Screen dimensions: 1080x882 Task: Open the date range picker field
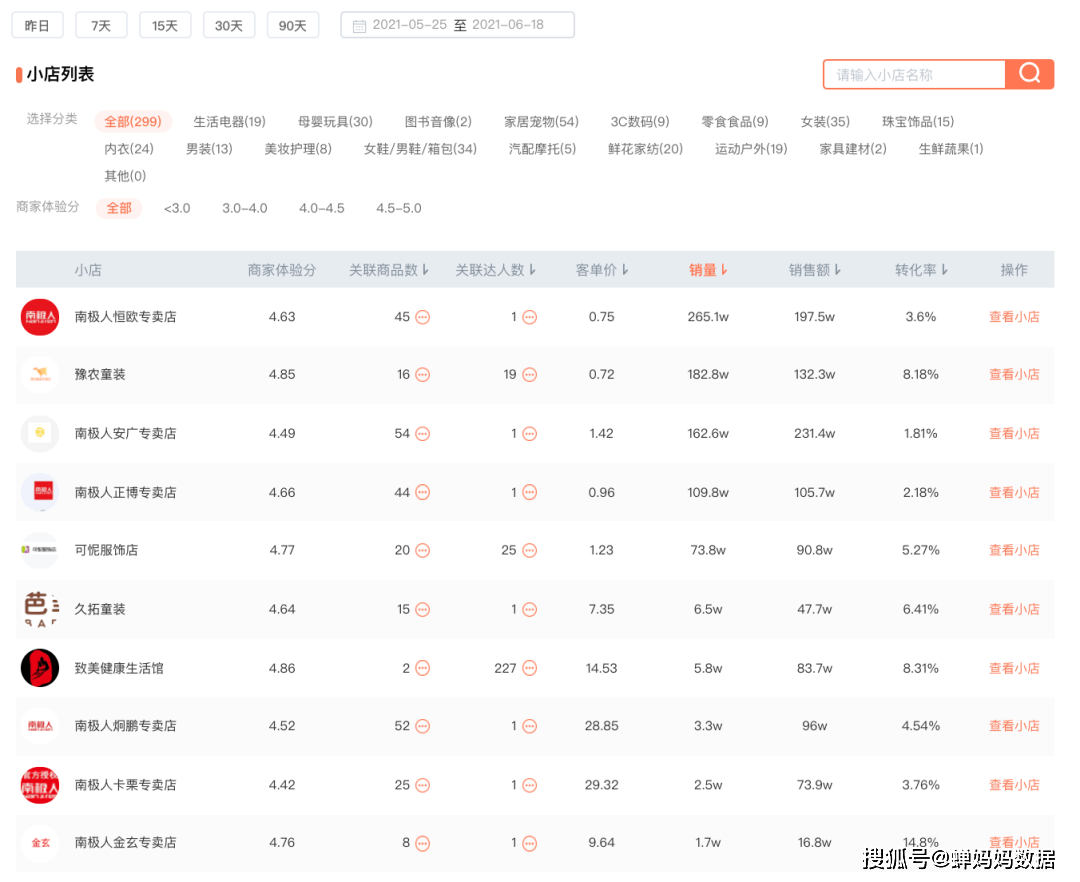click(x=457, y=25)
